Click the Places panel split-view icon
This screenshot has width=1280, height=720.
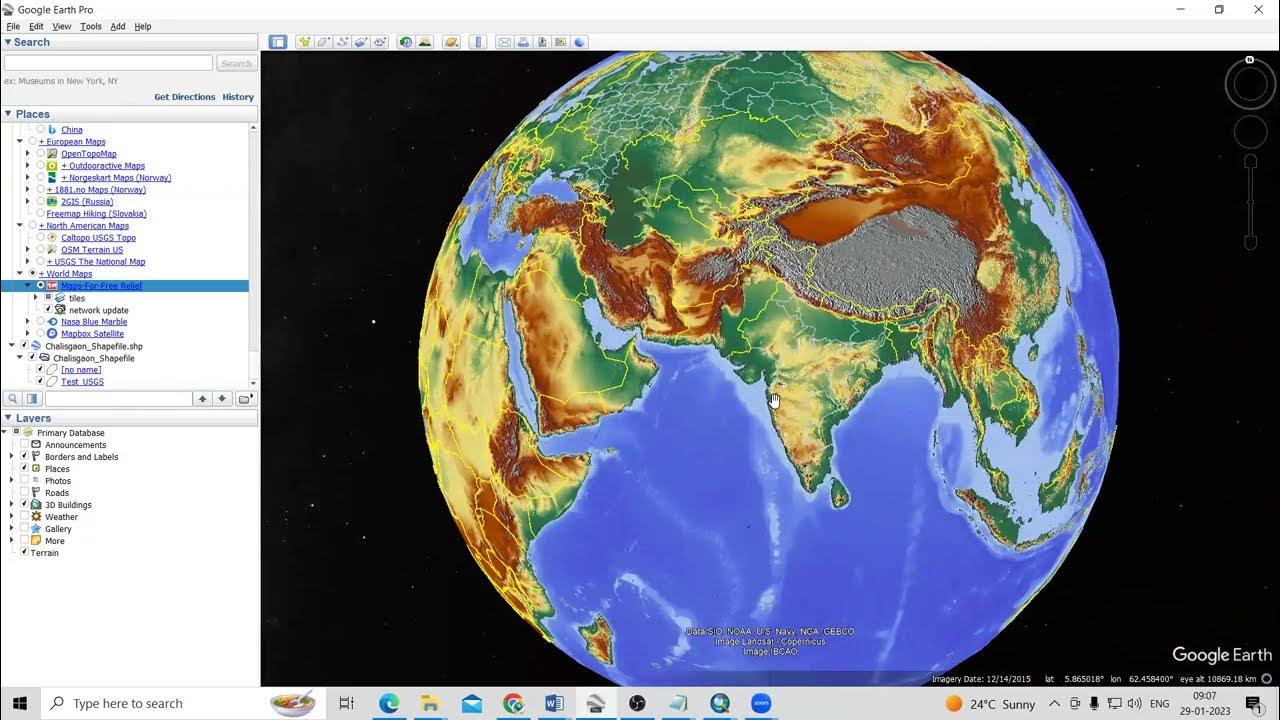pos(32,399)
